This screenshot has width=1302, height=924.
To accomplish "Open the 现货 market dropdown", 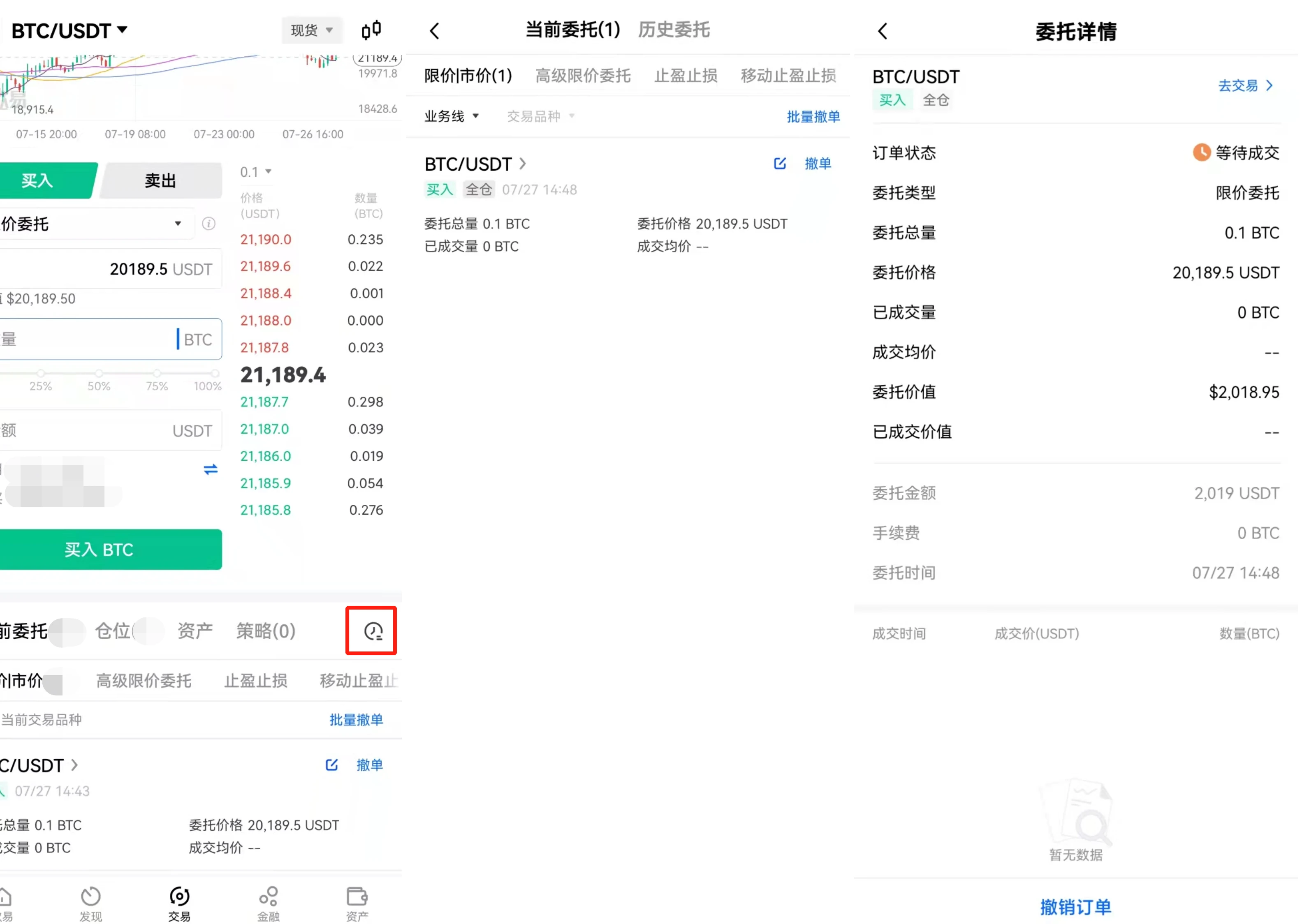I will pos(311,30).
